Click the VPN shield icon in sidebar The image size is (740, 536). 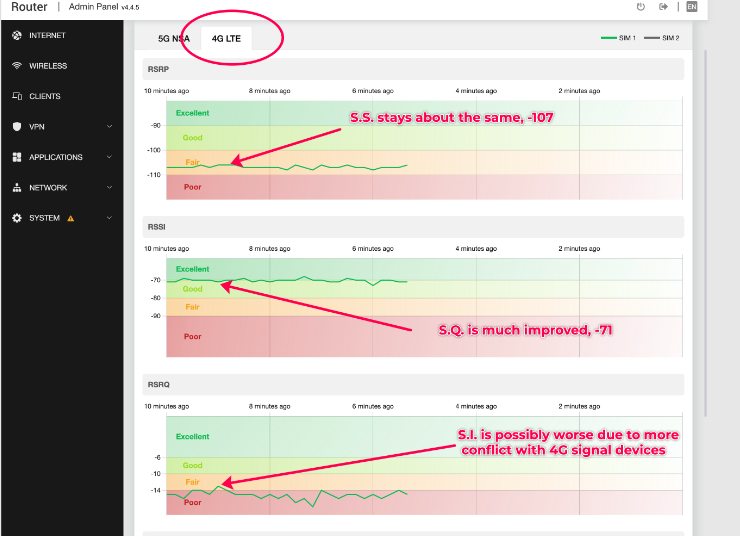pyautogui.click(x=17, y=126)
